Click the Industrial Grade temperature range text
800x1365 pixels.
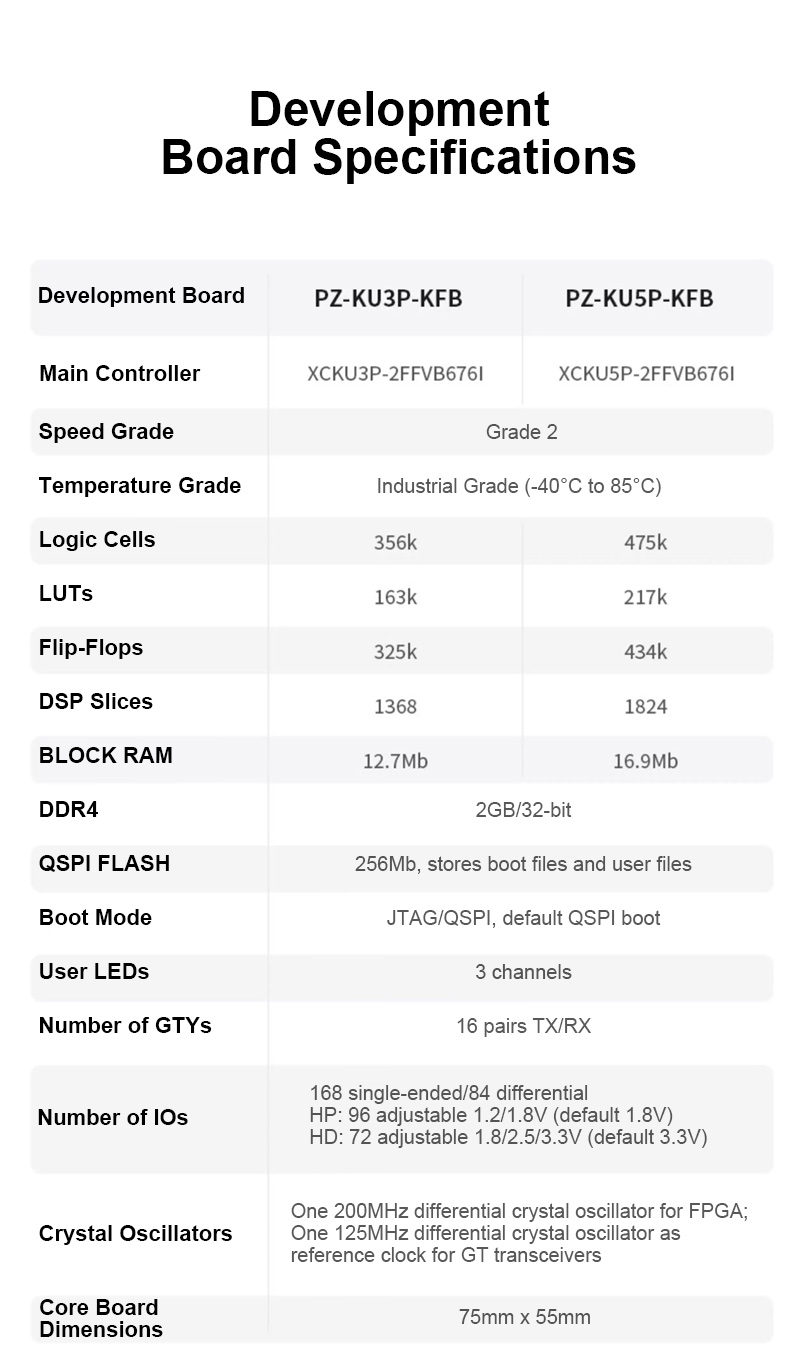pos(519,486)
